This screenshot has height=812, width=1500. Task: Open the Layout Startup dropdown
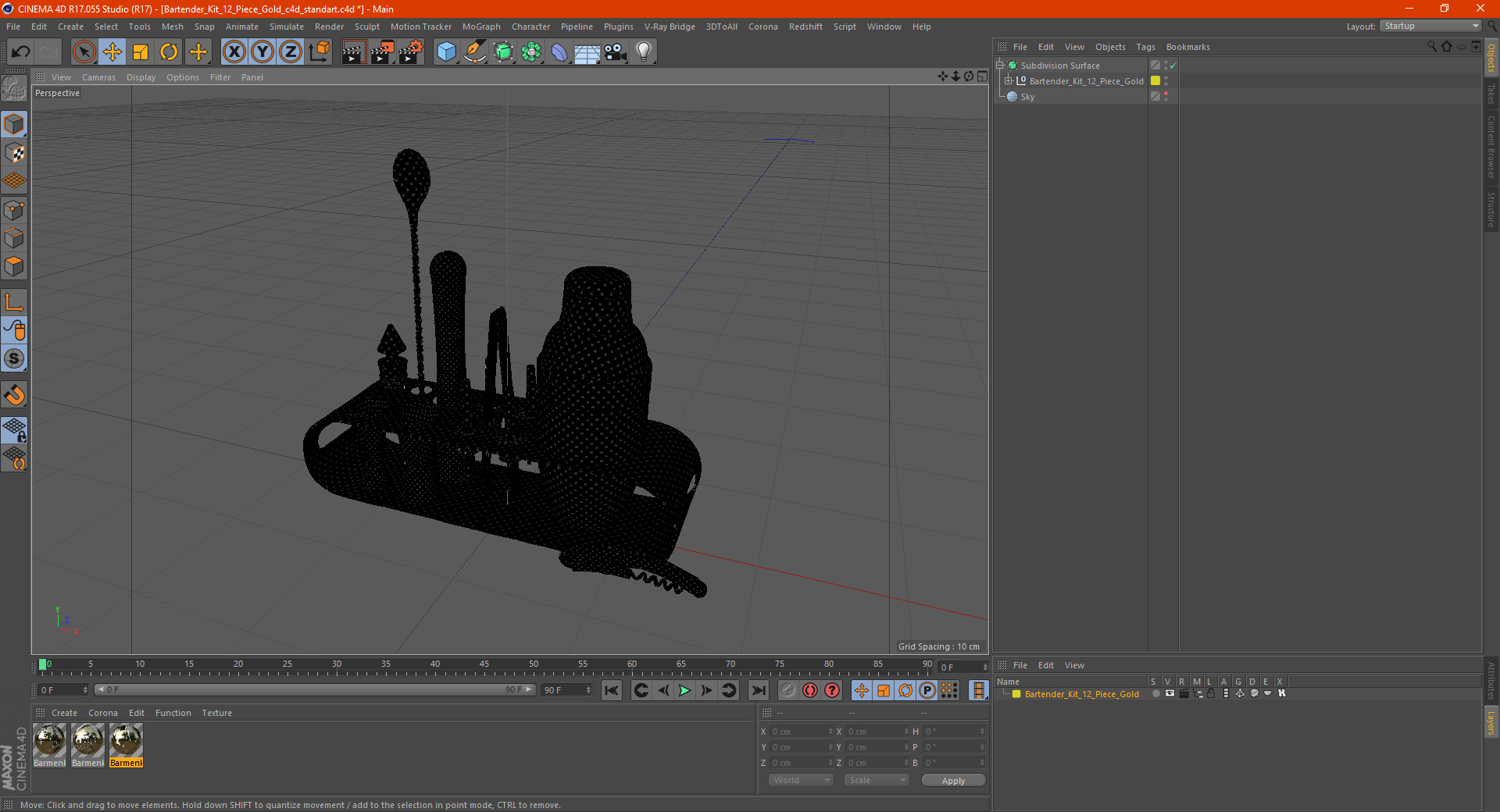[x=1430, y=26]
